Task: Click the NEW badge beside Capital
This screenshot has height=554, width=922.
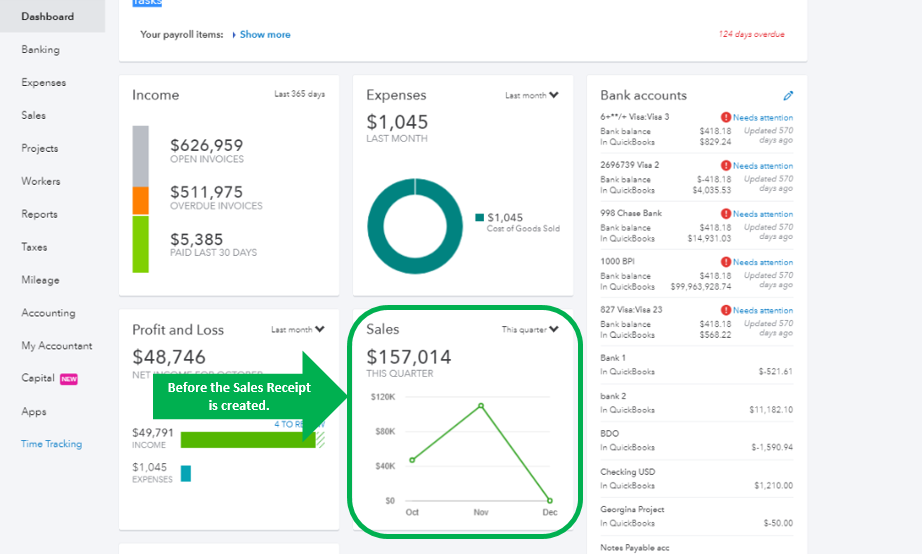Action: click(x=69, y=379)
